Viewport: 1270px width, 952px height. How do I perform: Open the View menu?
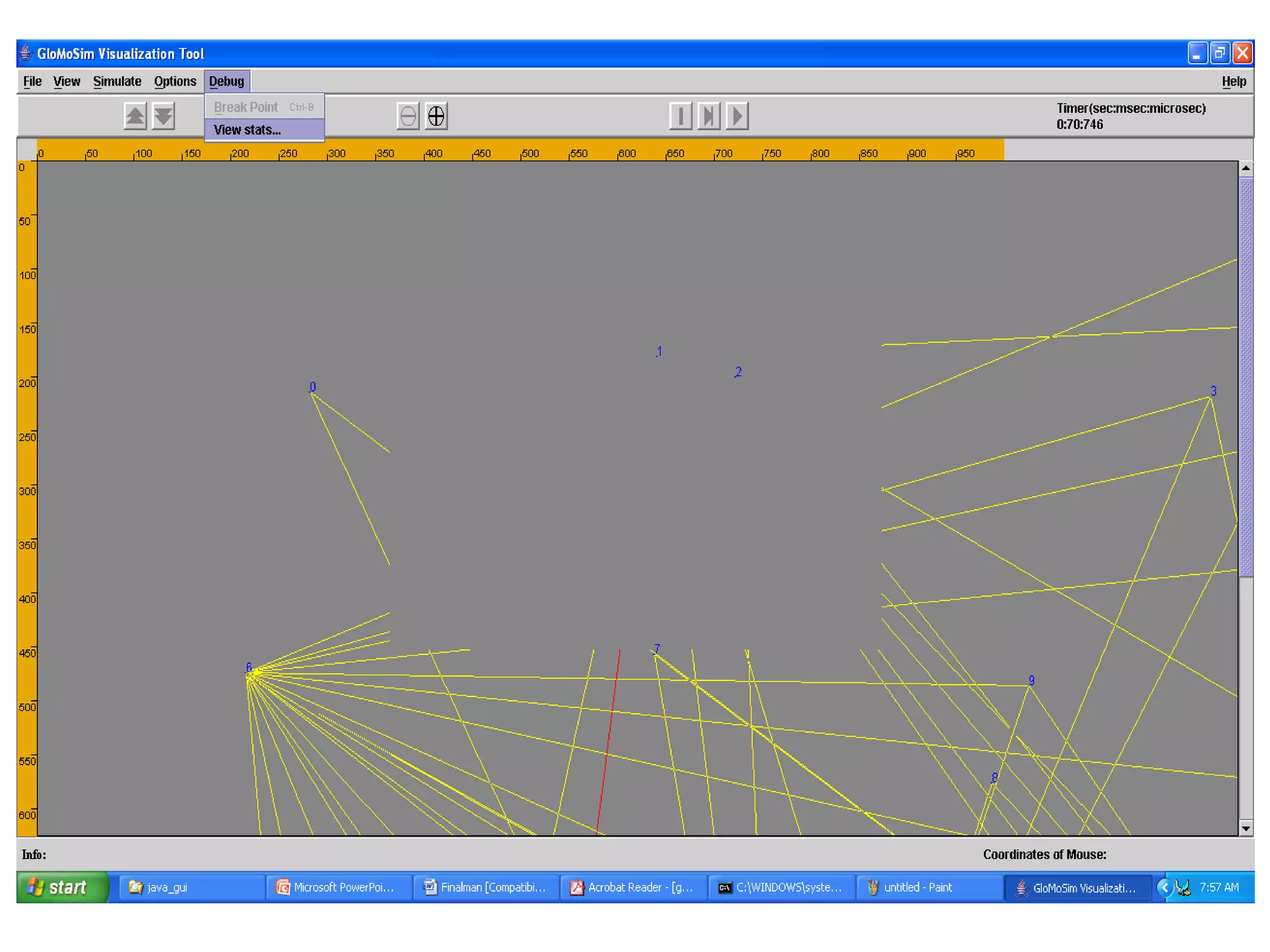(66, 81)
